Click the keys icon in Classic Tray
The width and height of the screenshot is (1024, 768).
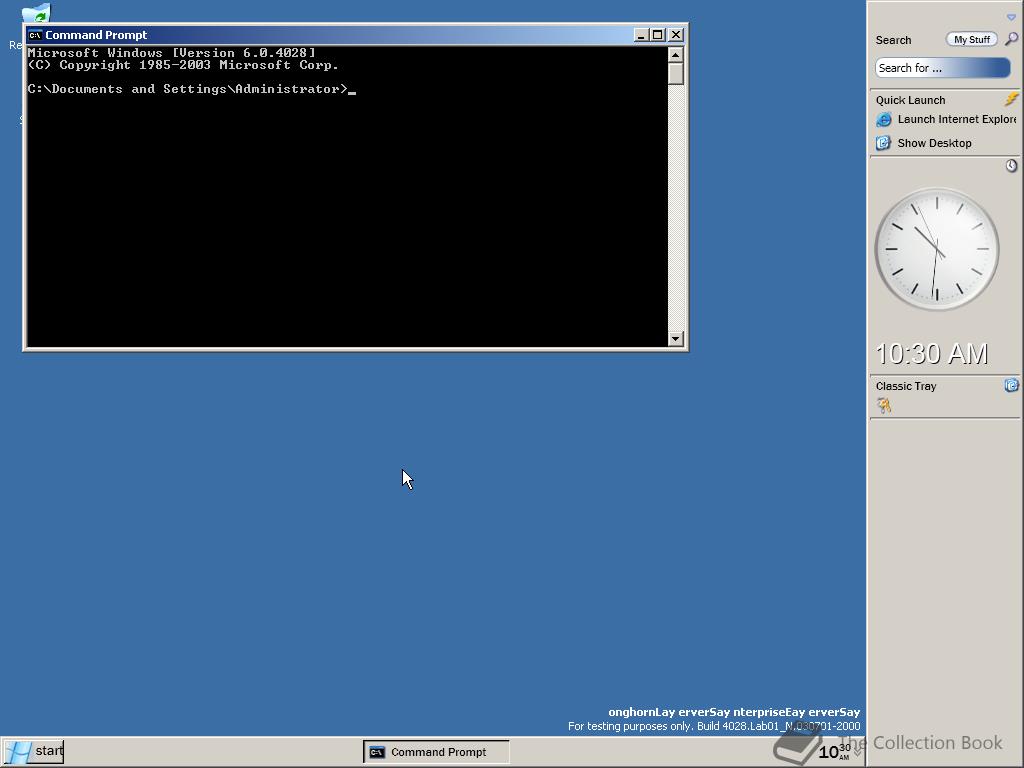[884, 406]
